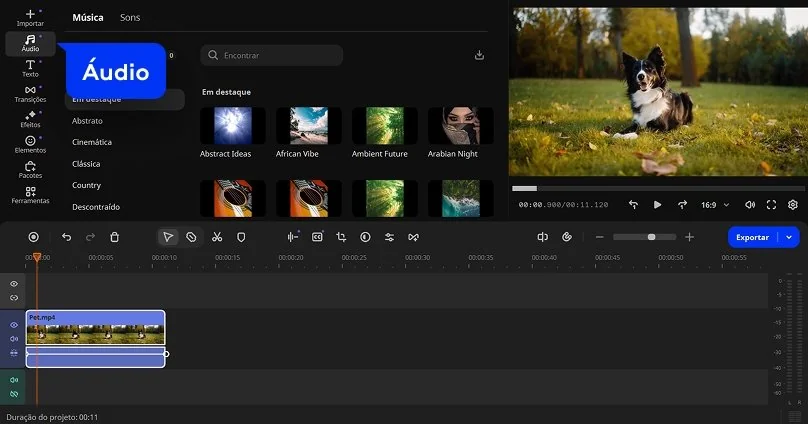808x424 pixels.
Task: Switch to the Sons tab
Action: point(130,18)
